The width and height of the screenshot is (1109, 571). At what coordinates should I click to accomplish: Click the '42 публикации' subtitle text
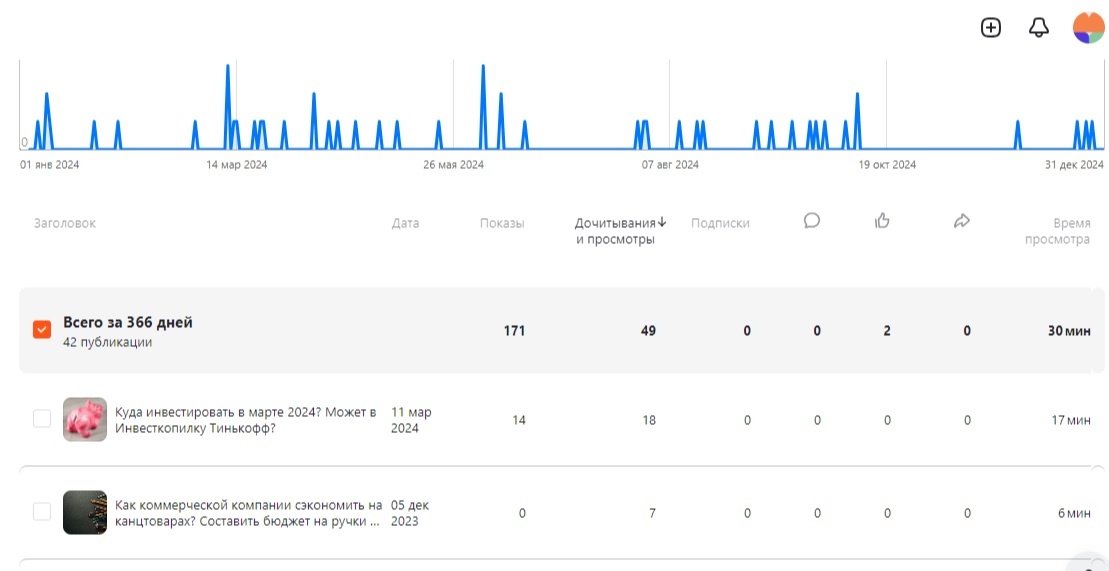click(108, 342)
